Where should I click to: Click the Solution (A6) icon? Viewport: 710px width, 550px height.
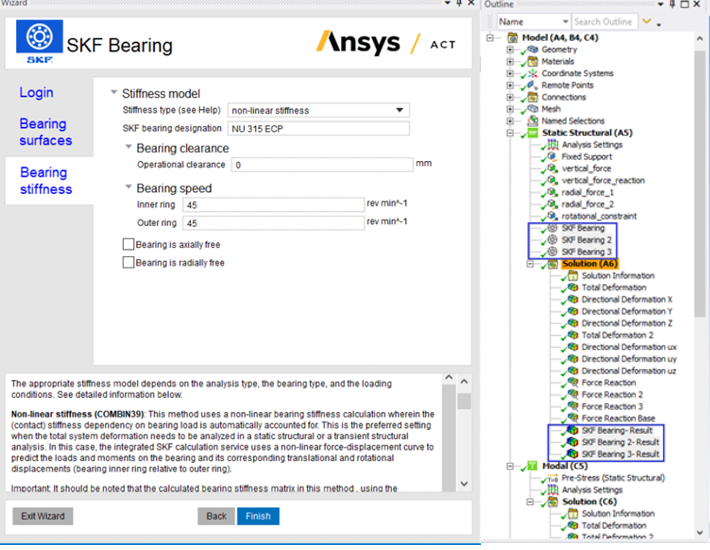coord(553,263)
